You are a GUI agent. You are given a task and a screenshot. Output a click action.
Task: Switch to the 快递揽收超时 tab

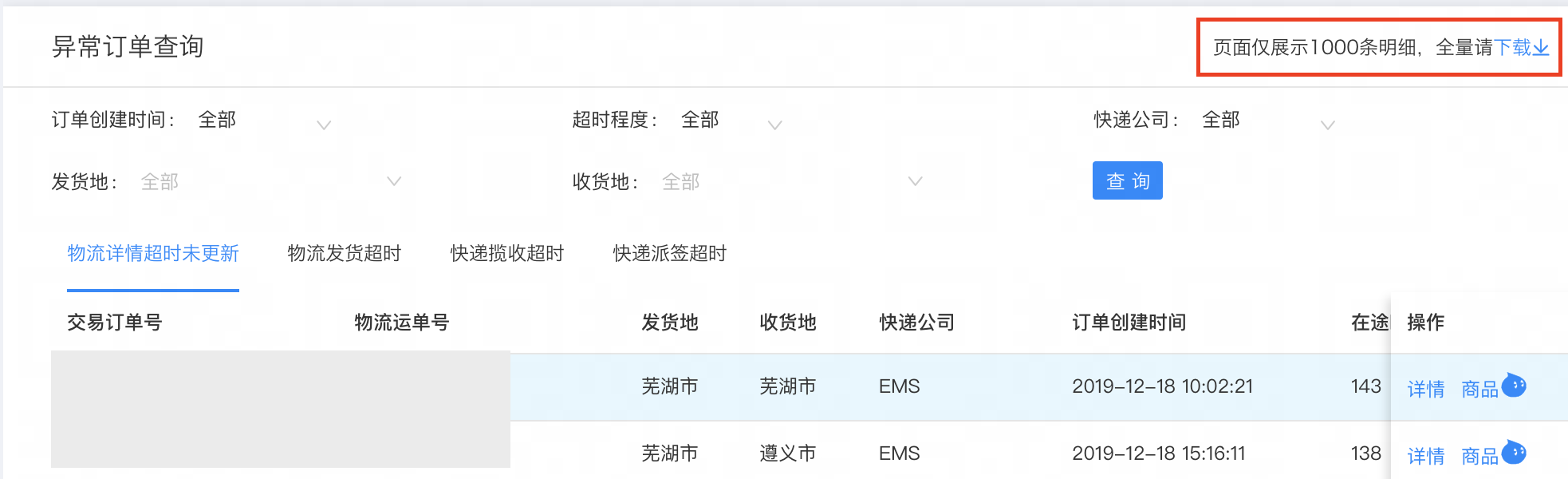click(506, 254)
